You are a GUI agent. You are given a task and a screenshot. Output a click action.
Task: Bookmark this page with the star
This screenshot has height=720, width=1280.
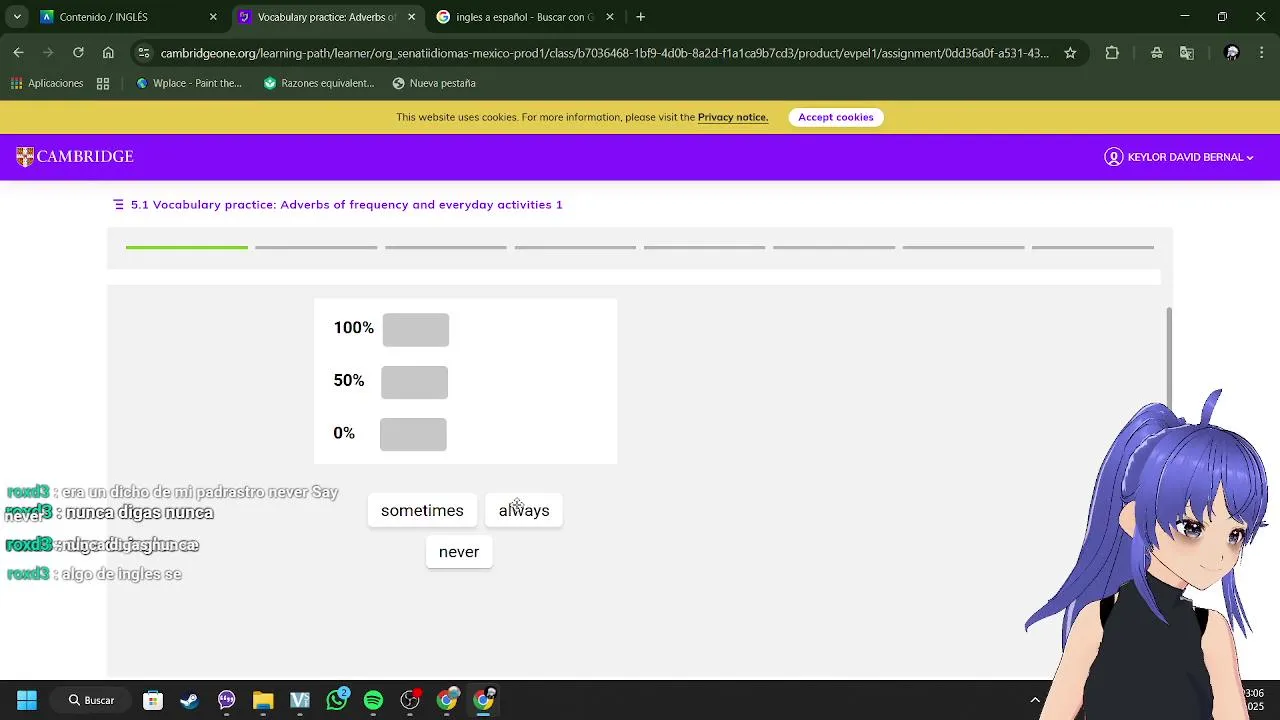point(1070,53)
